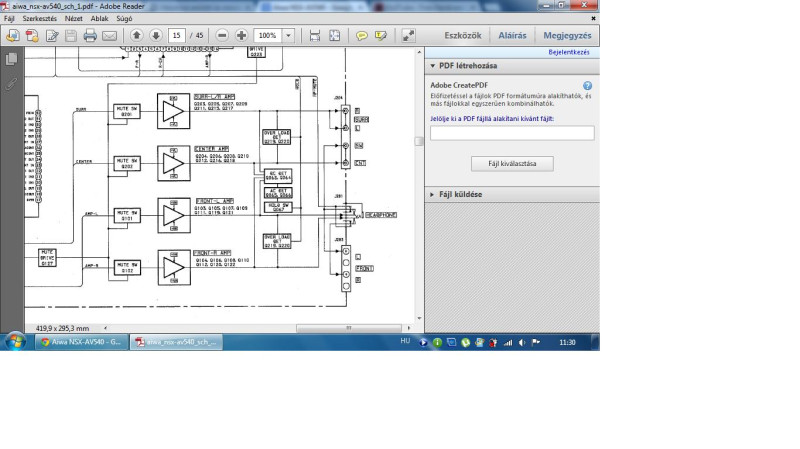Click the fit whole page icon

[334, 35]
